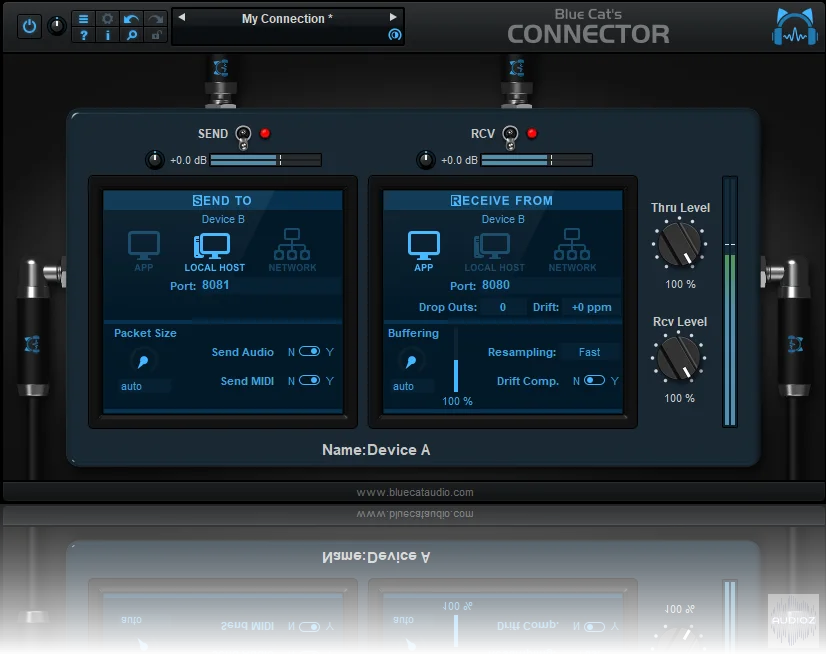Click the Thru Level 100 % value

(x=680, y=285)
